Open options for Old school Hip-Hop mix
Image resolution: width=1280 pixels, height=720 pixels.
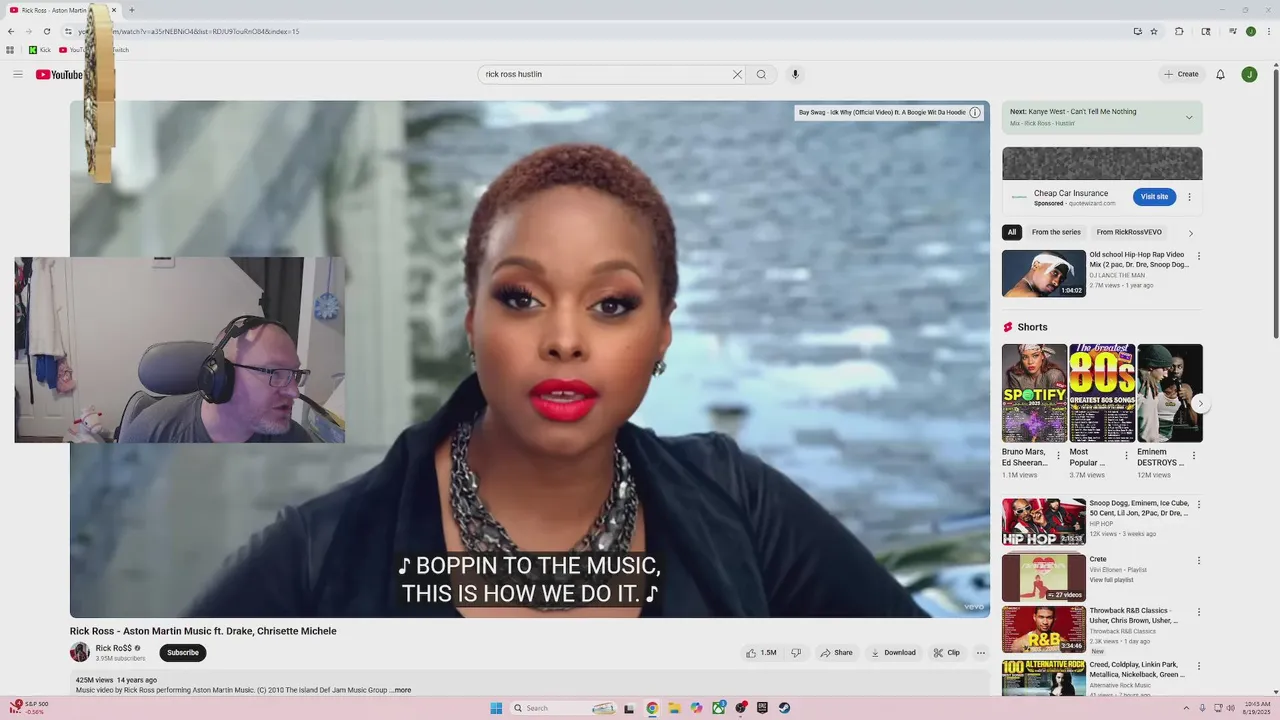coord(1199,256)
